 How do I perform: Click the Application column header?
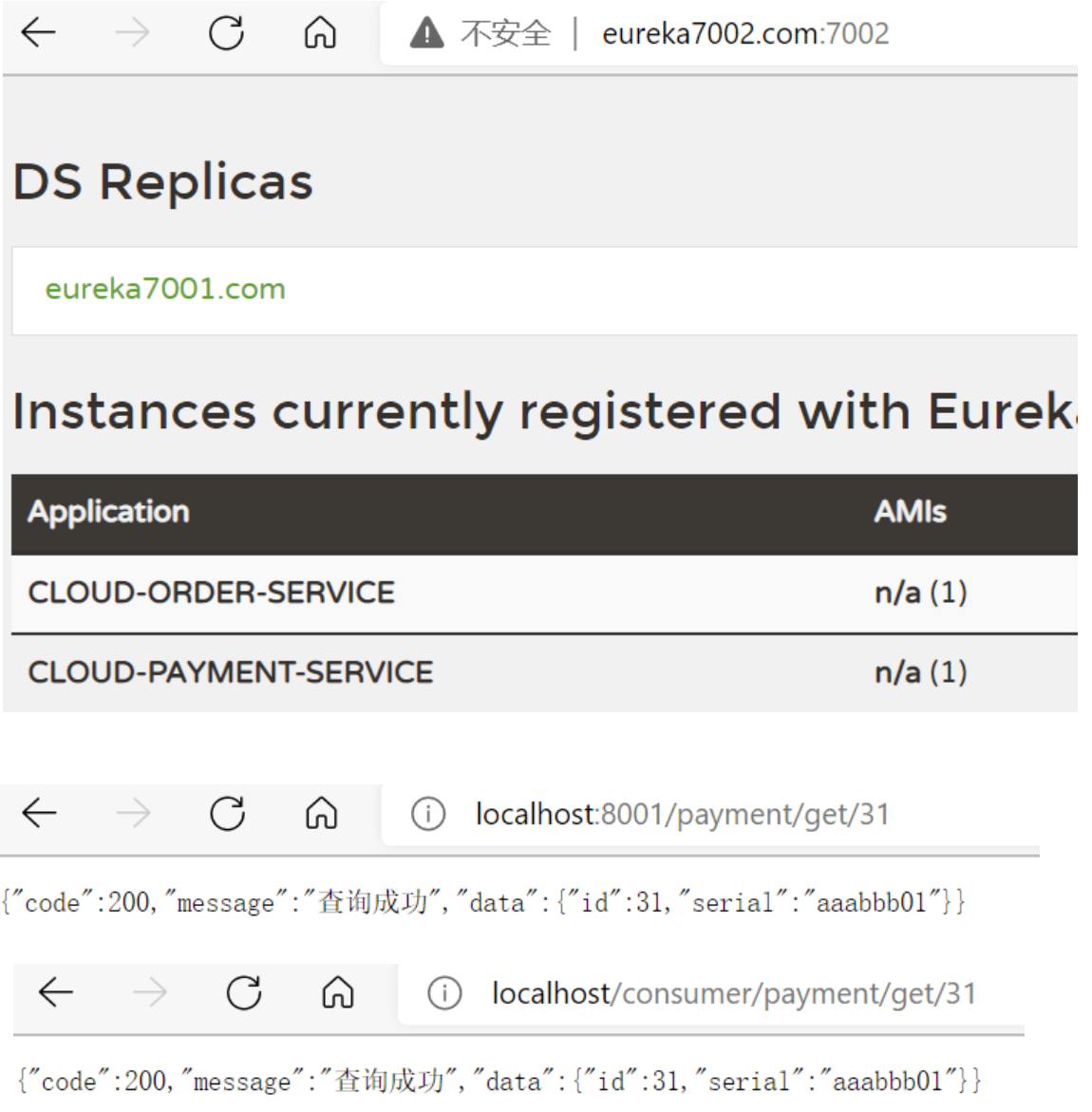[x=108, y=511]
